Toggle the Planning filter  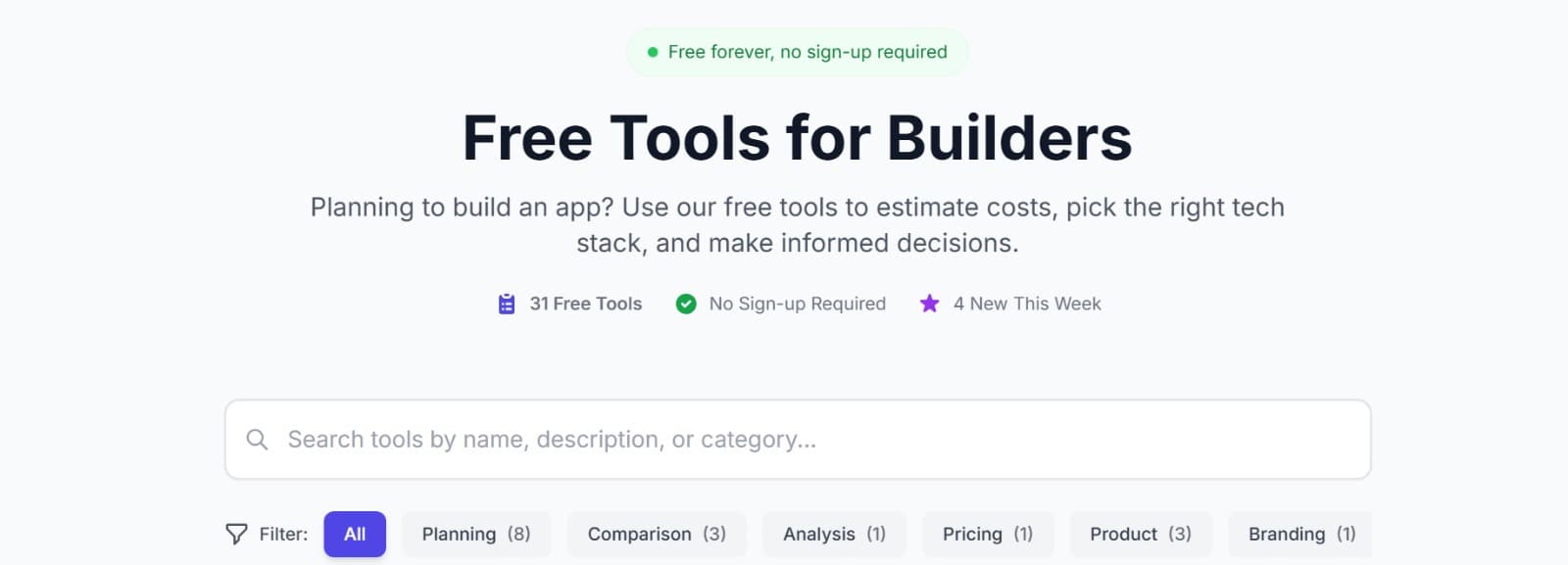pos(476,534)
